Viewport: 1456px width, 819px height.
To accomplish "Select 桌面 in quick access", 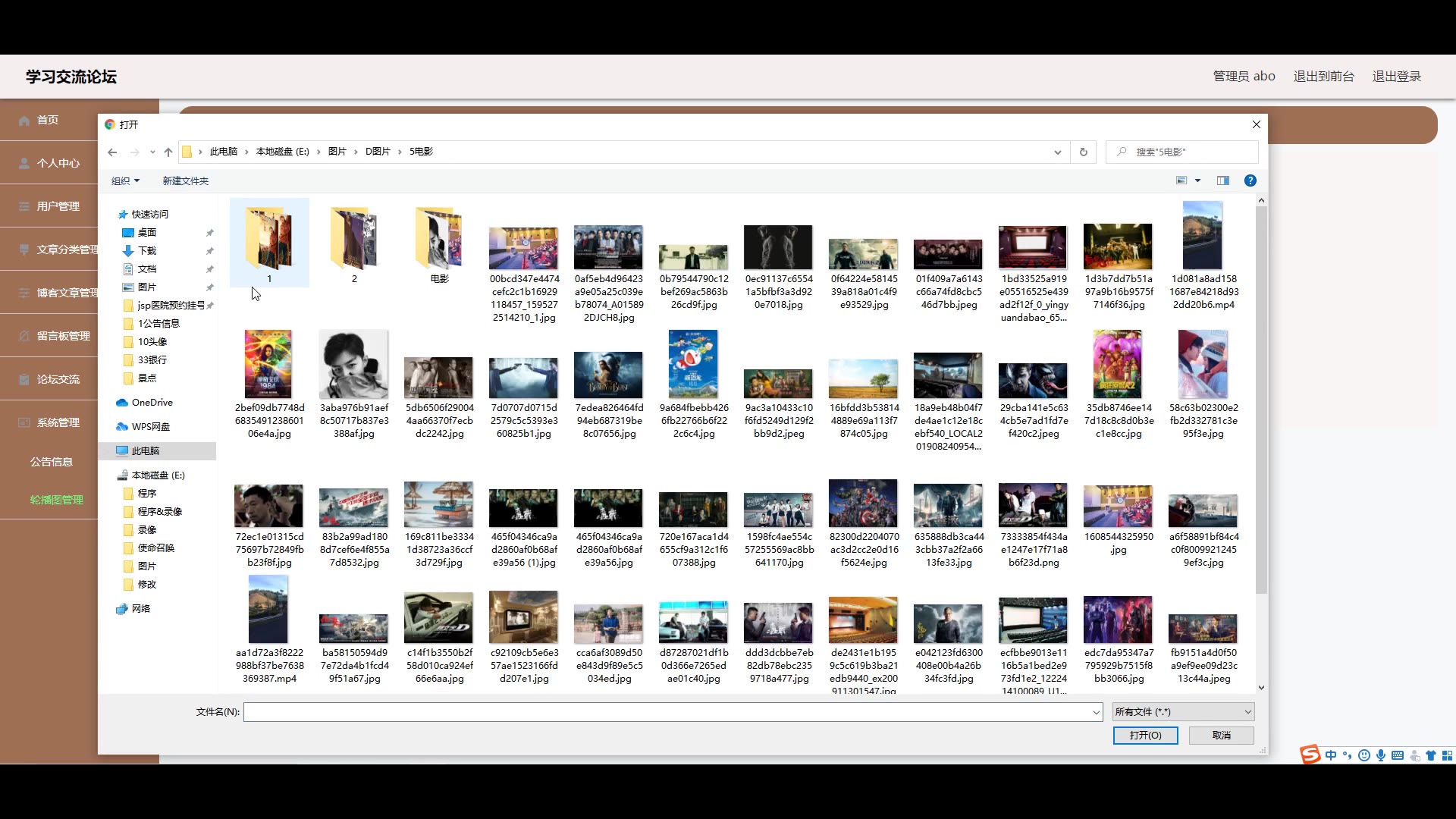I will (147, 233).
